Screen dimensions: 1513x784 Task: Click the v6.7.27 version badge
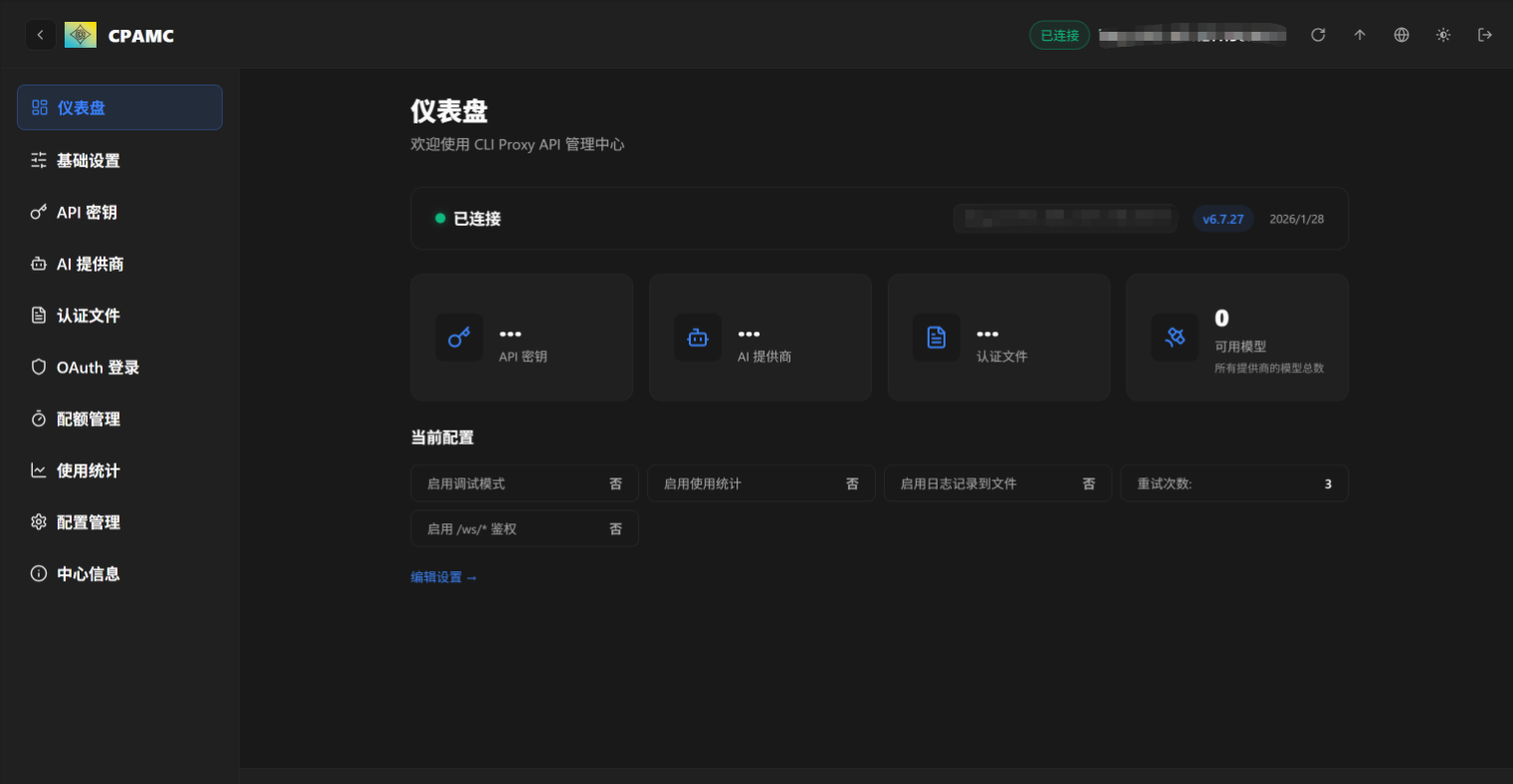tap(1222, 219)
